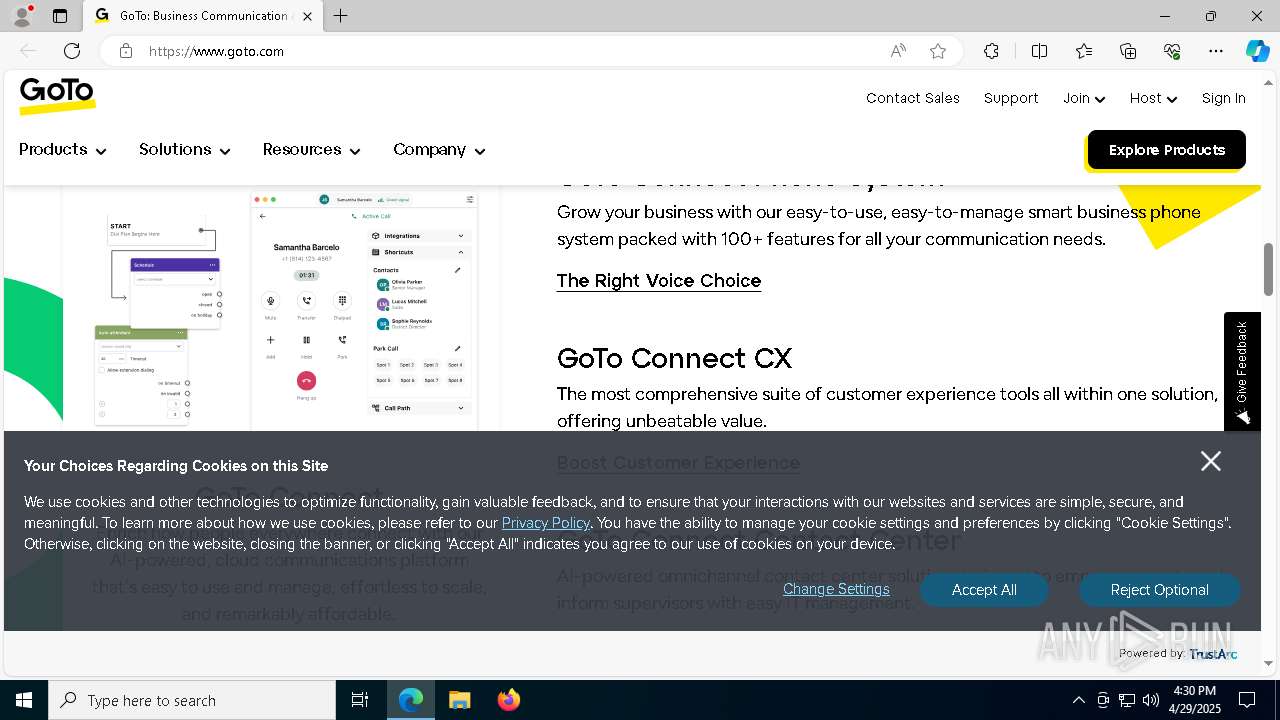Close the GoTo browser tab
Viewport: 1280px width, 720px height.
[307, 16]
